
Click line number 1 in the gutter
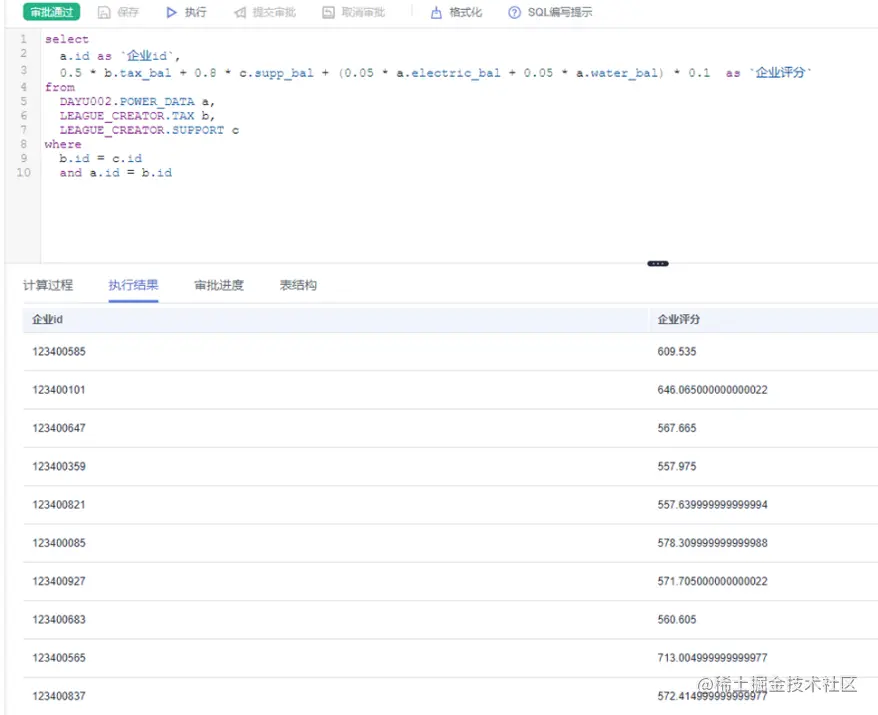tap(24, 39)
